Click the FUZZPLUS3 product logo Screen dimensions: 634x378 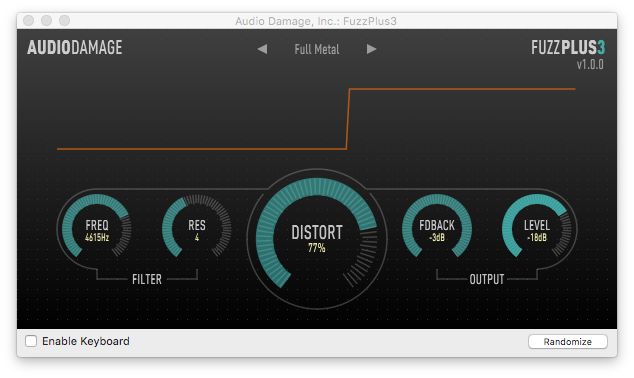point(568,47)
